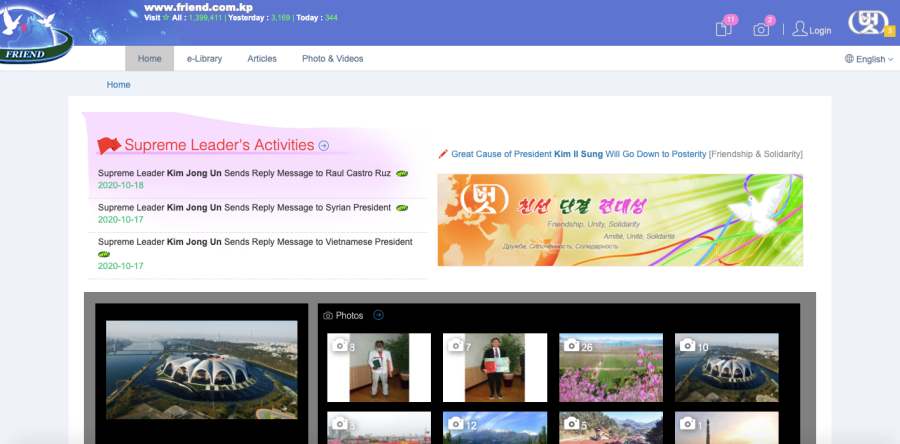The width and height of the screenshot is (900, 444).
Task: Click the red Korean emblem top right
Action: coord(867,22)
